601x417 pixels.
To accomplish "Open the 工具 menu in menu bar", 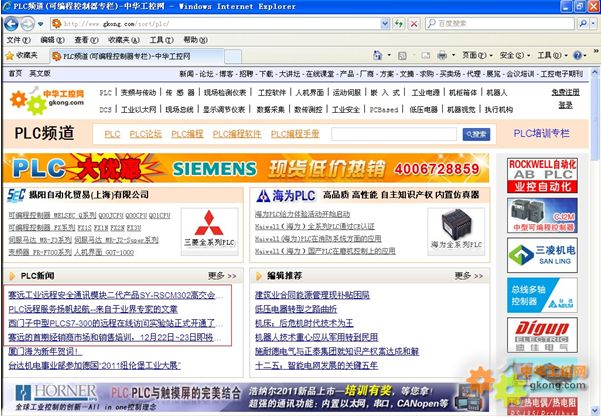I will (x=161, y=40).
